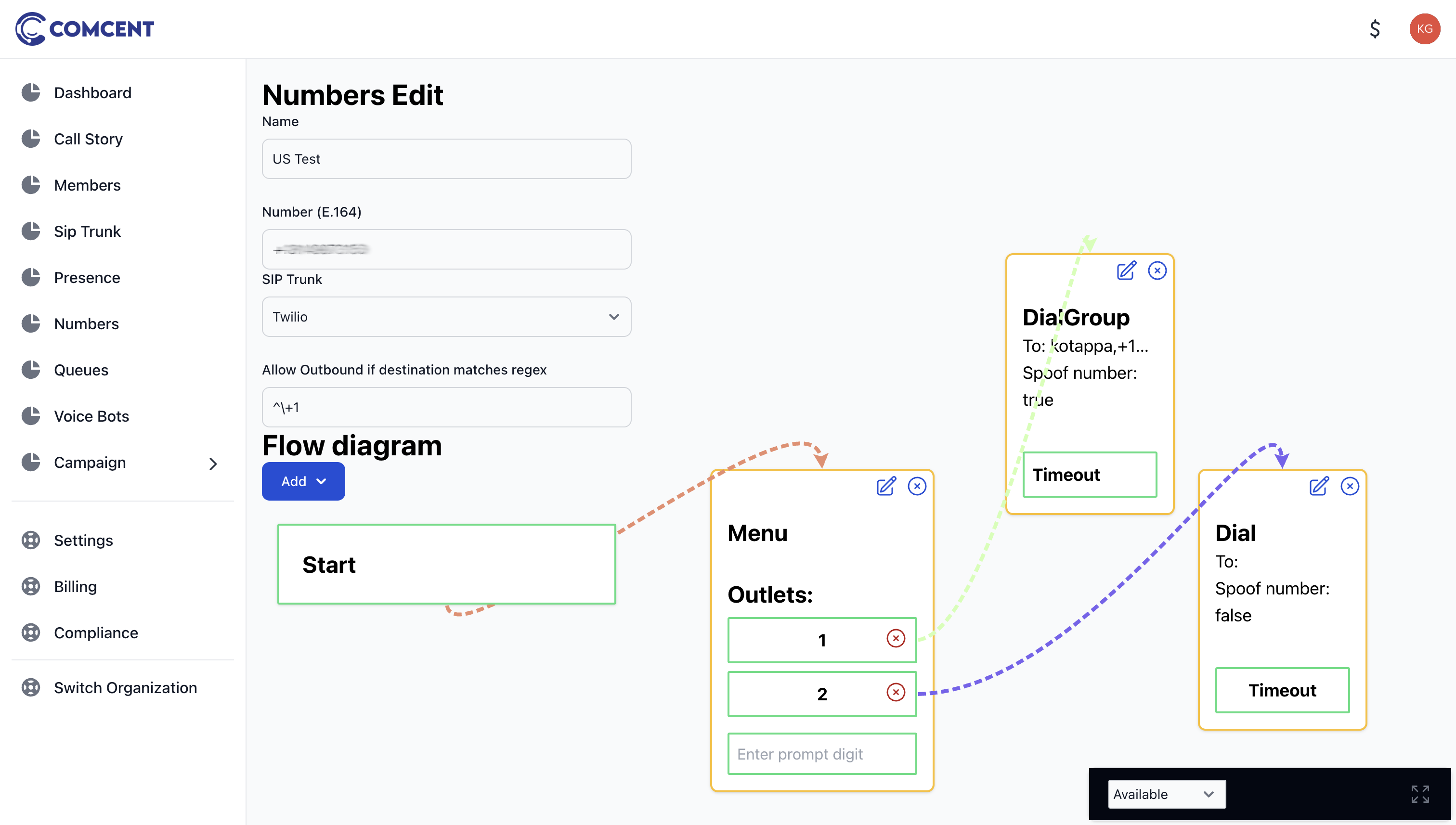Viewport: 1456px width, 825px height.
Task: Open Settings from the sidebar
Action: point(83,540)
